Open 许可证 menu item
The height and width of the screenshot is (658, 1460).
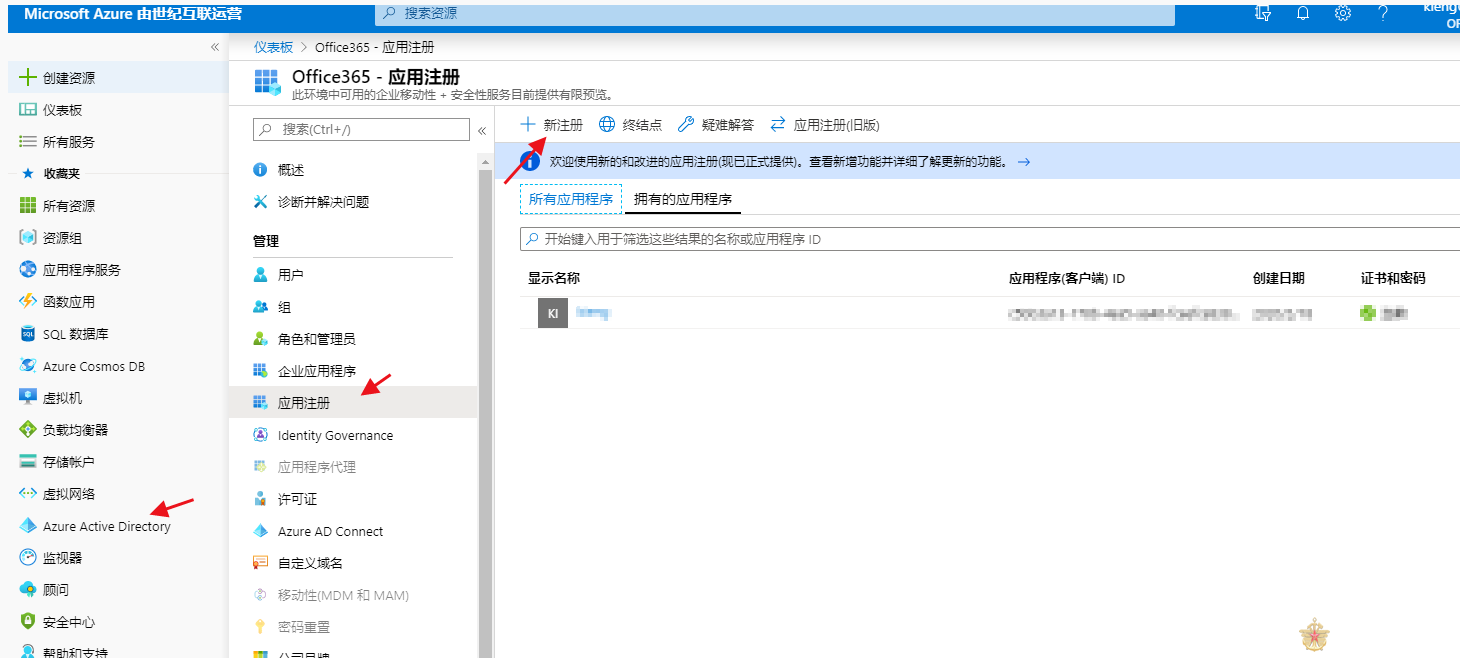297,499
